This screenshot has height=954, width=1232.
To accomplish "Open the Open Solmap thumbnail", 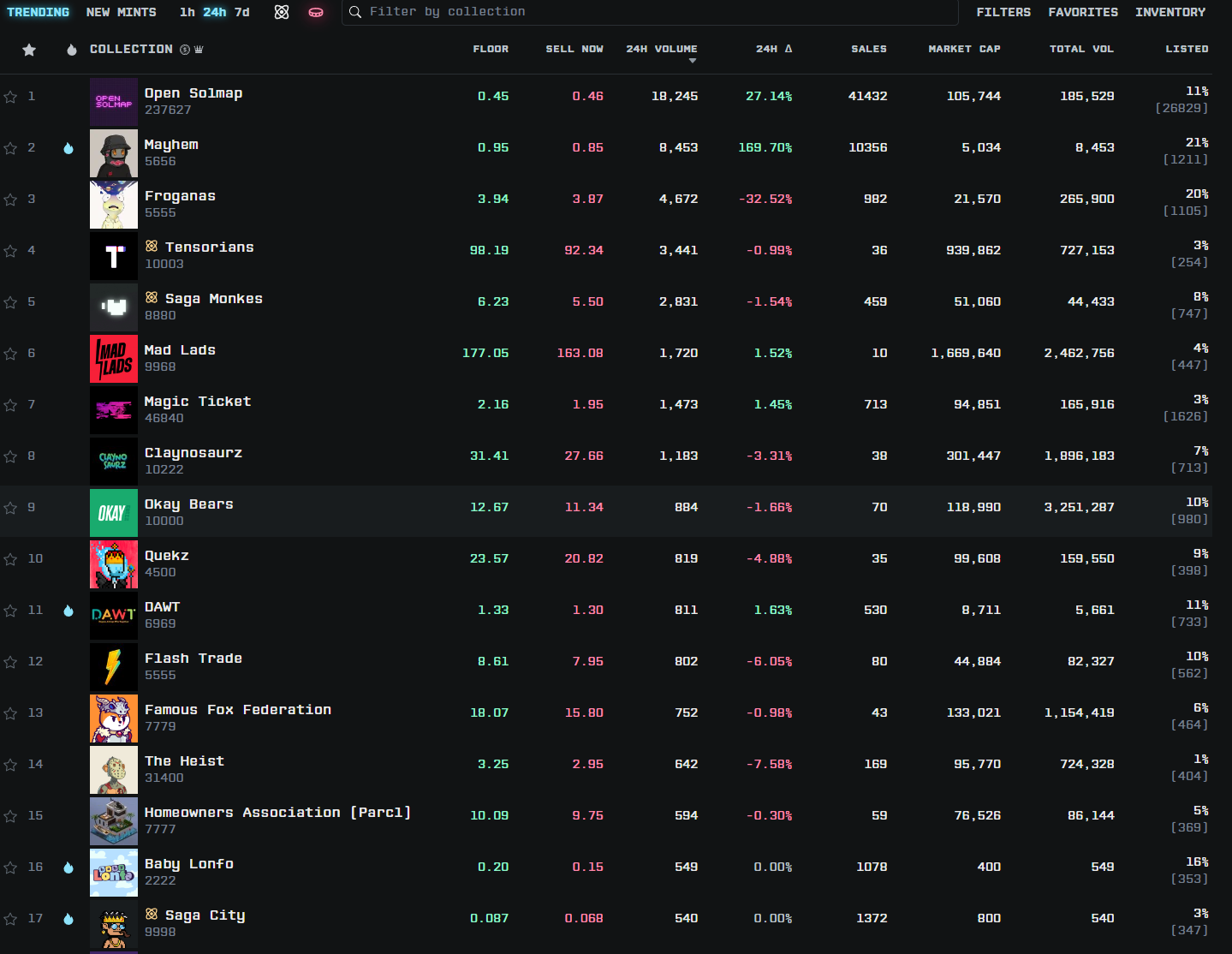I will 114,102.
